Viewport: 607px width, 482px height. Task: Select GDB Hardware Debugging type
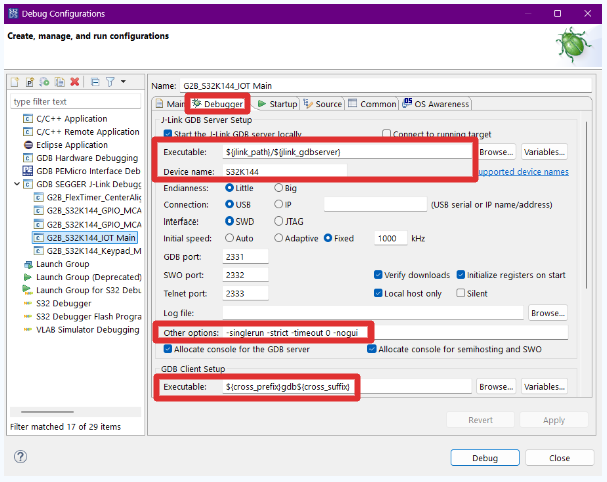pos(87,158)
